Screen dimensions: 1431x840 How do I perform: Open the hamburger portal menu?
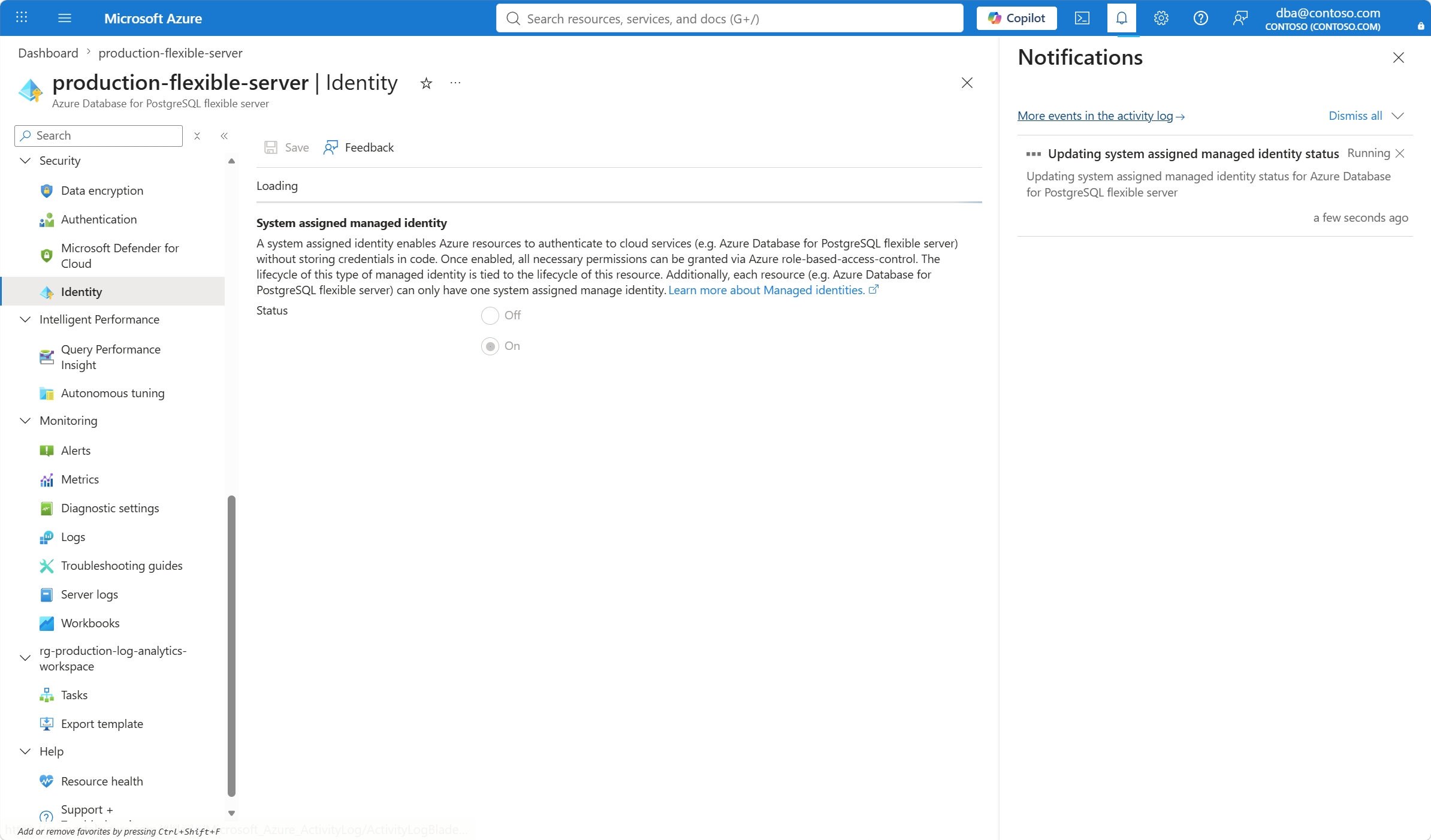point(65,18)
